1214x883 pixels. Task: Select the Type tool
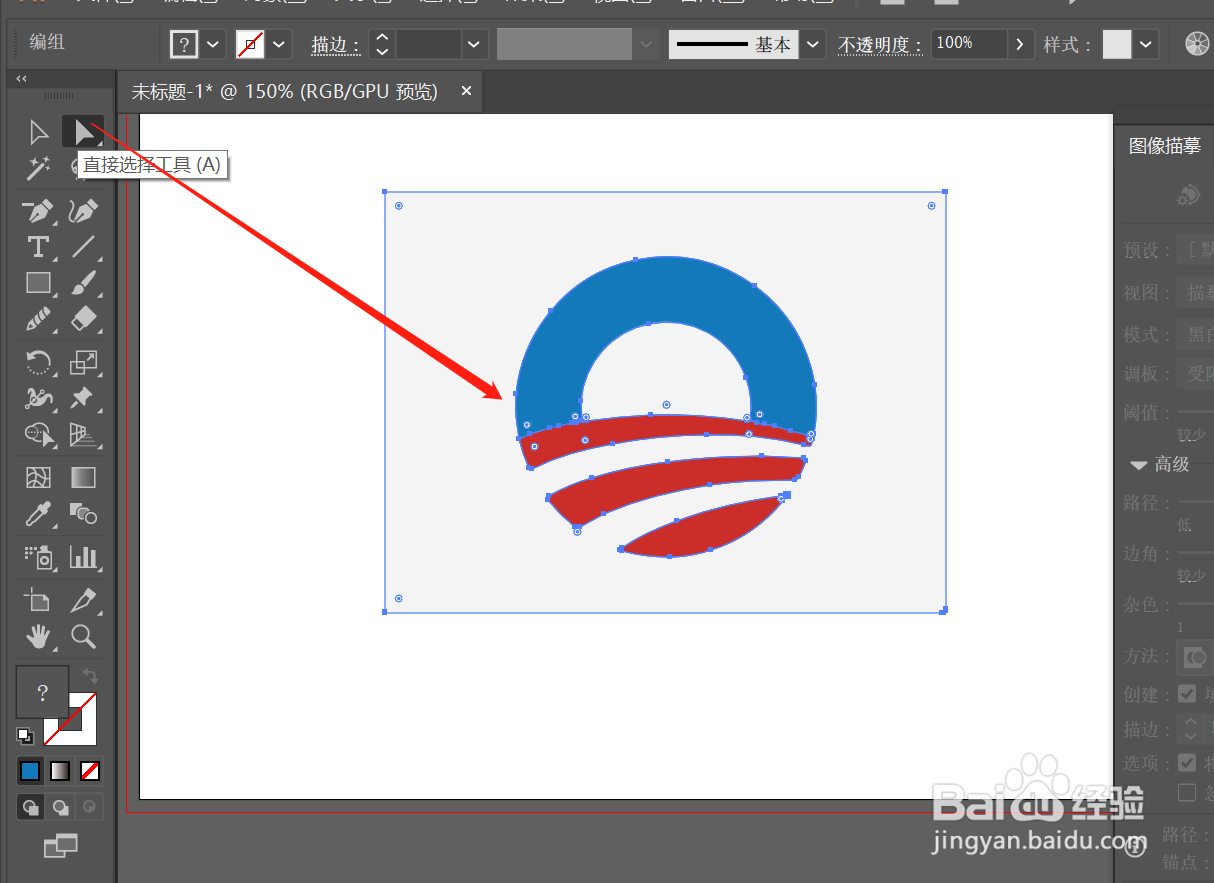click(39, 247)
